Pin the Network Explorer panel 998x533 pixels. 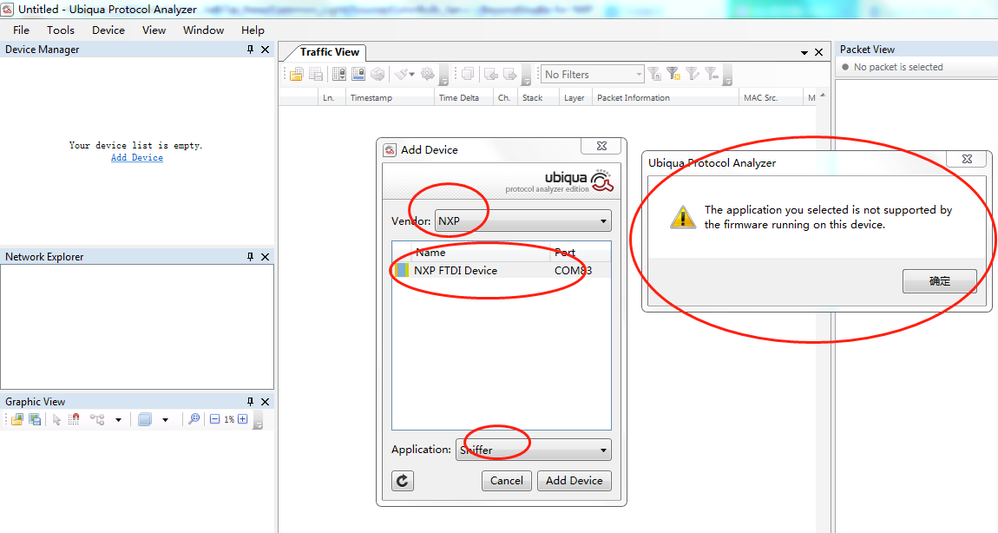point(250,257)
